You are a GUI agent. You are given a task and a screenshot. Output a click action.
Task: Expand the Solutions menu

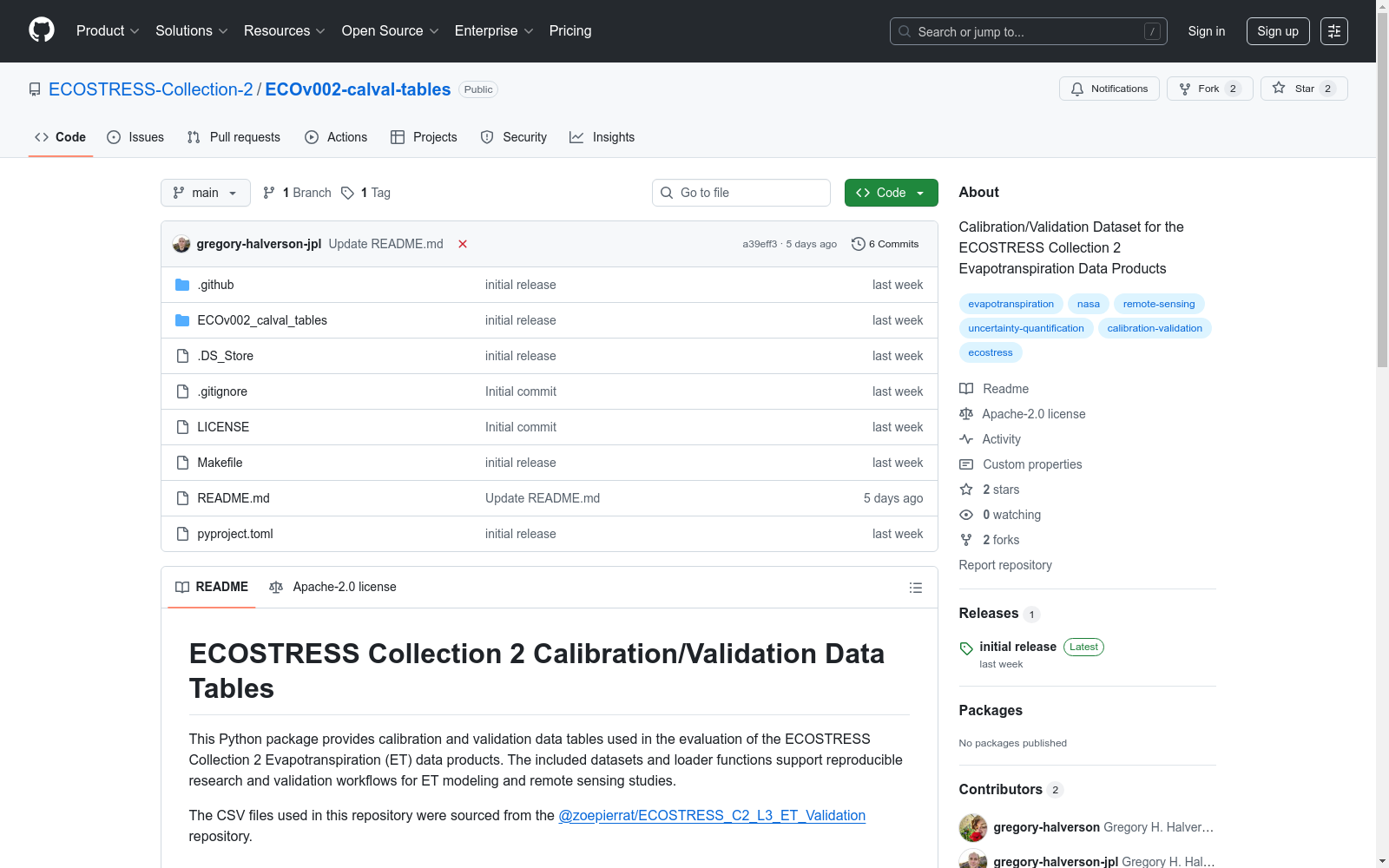(192, 31)
